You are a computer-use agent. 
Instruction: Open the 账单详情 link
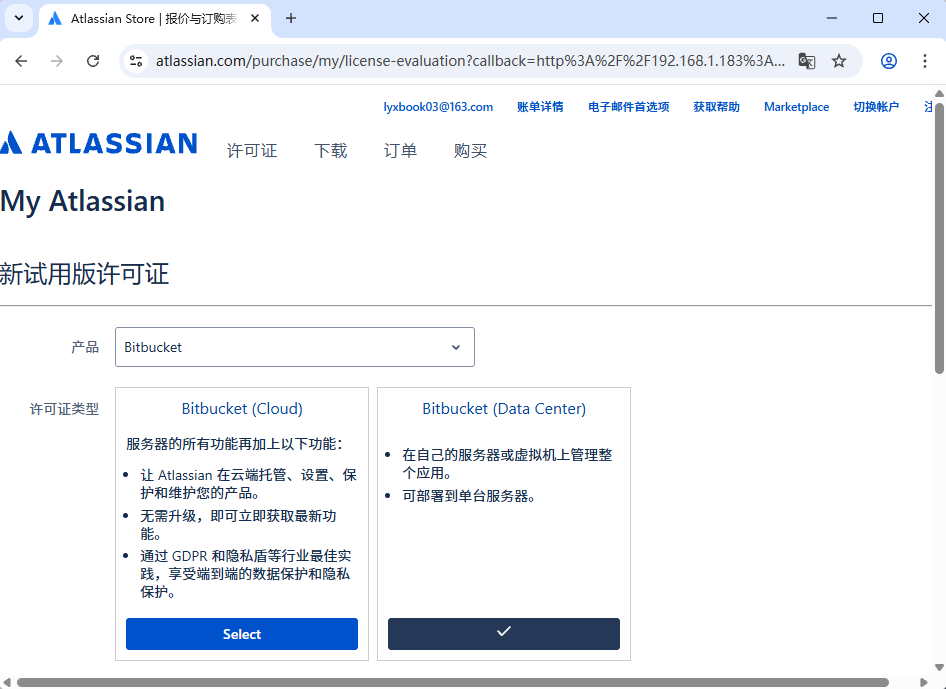541,107
